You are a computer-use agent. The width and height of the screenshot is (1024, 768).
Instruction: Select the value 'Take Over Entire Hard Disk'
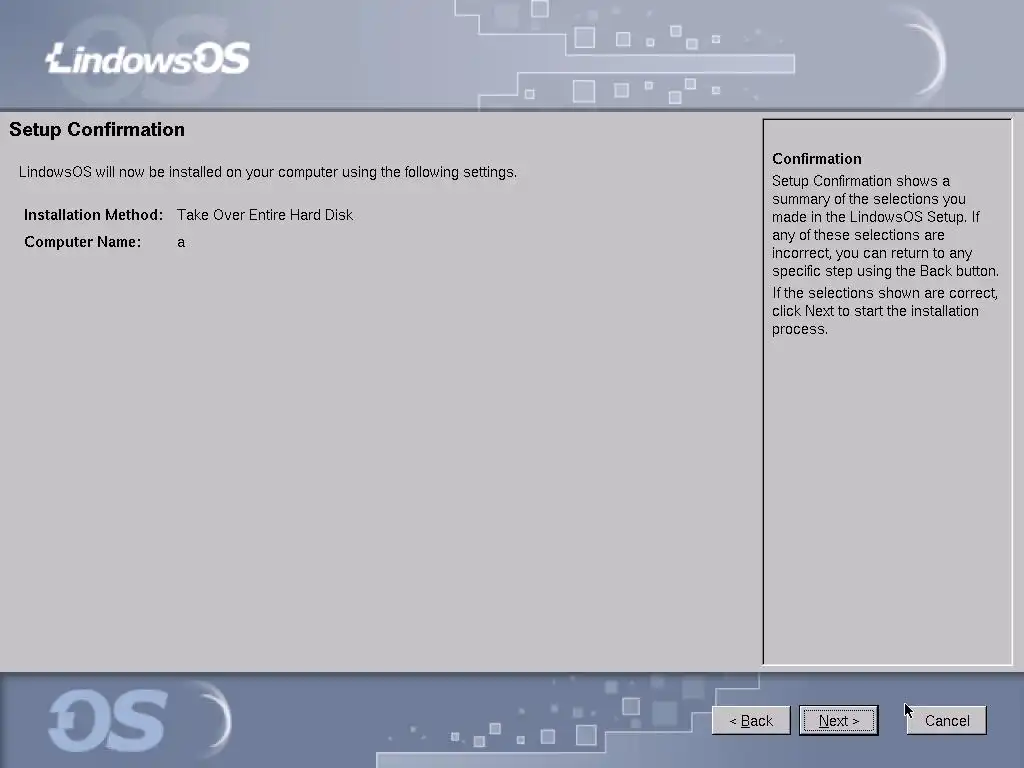click(x=264, y=215)
